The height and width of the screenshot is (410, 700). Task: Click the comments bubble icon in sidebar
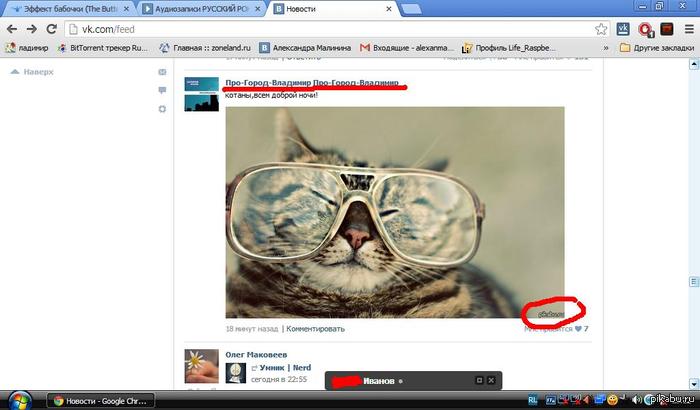tap(163, 90)
